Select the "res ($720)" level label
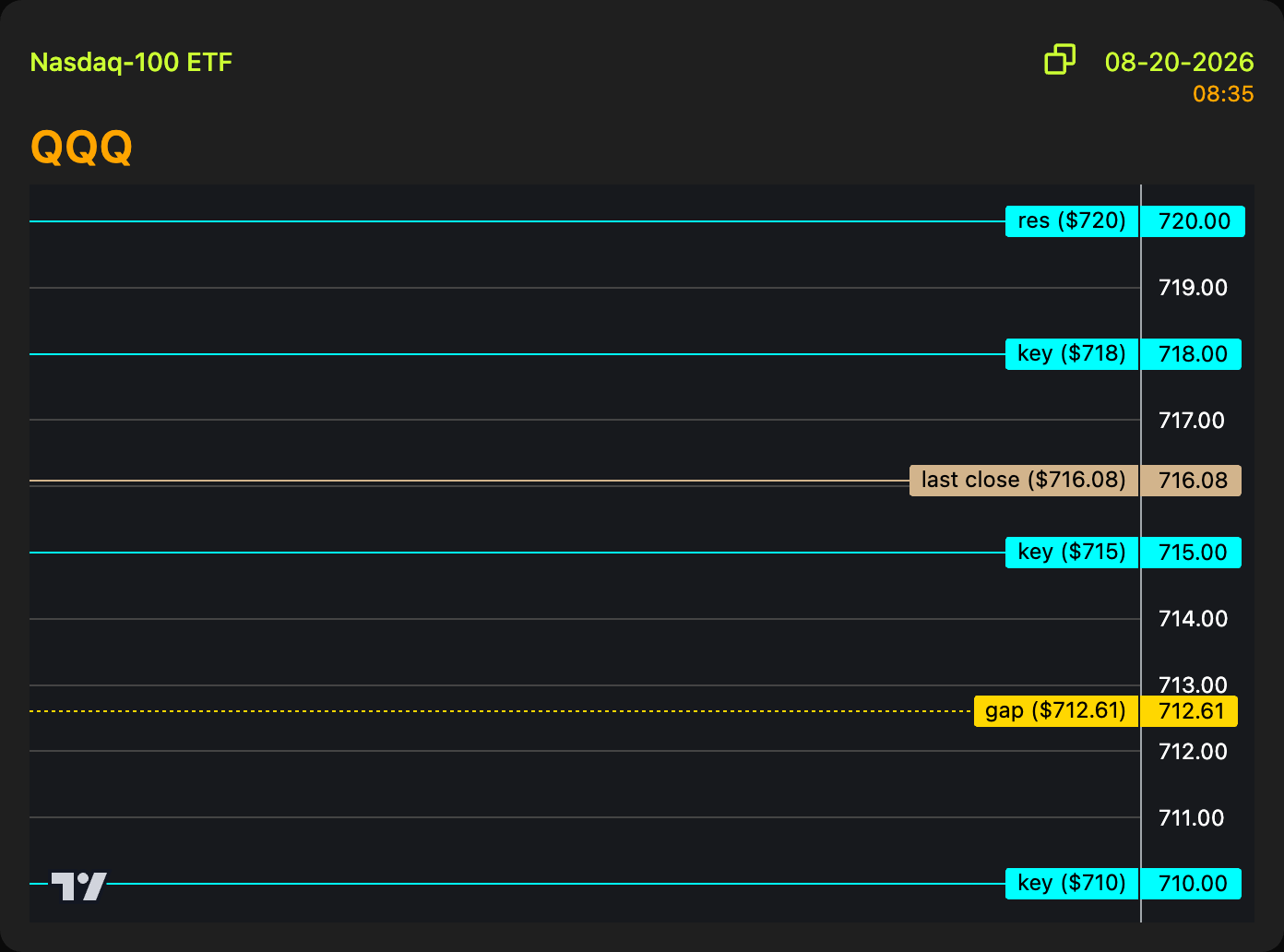This screenshot has height=952, width=1284. (x=1072, y=221)
